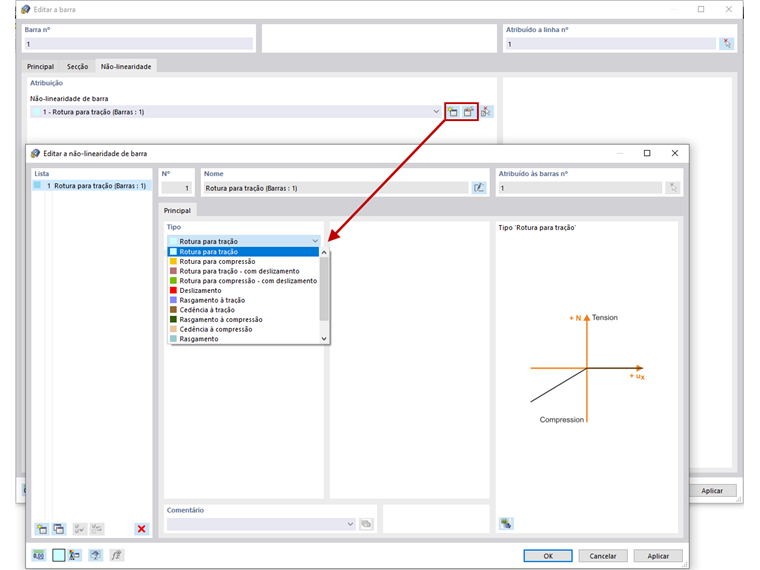Select 'Cedência à tração' option
The height and width of the screenshot is (570, 760).
pyautogui.click(x=243, y=310)
